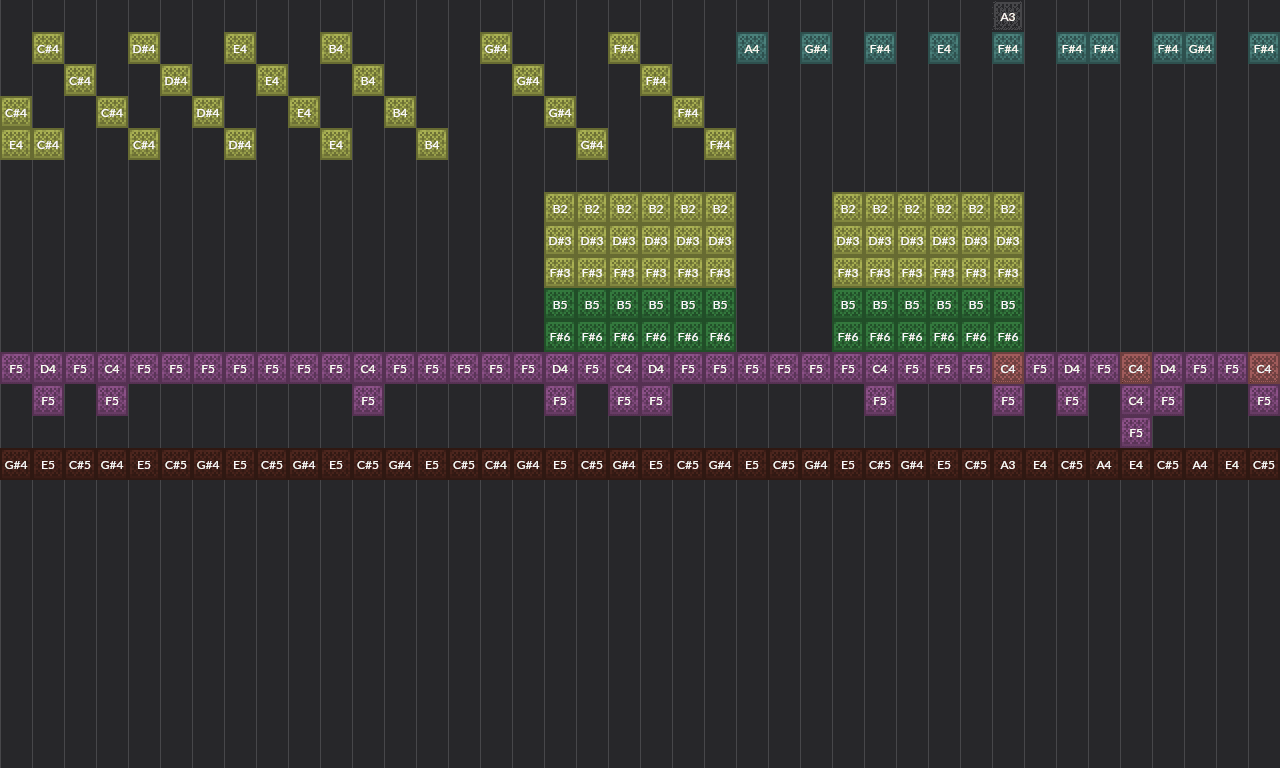This screenshot has width=1280, height=768.
Task: Select a B2 note in the first chord block
Action: point(560,208)
